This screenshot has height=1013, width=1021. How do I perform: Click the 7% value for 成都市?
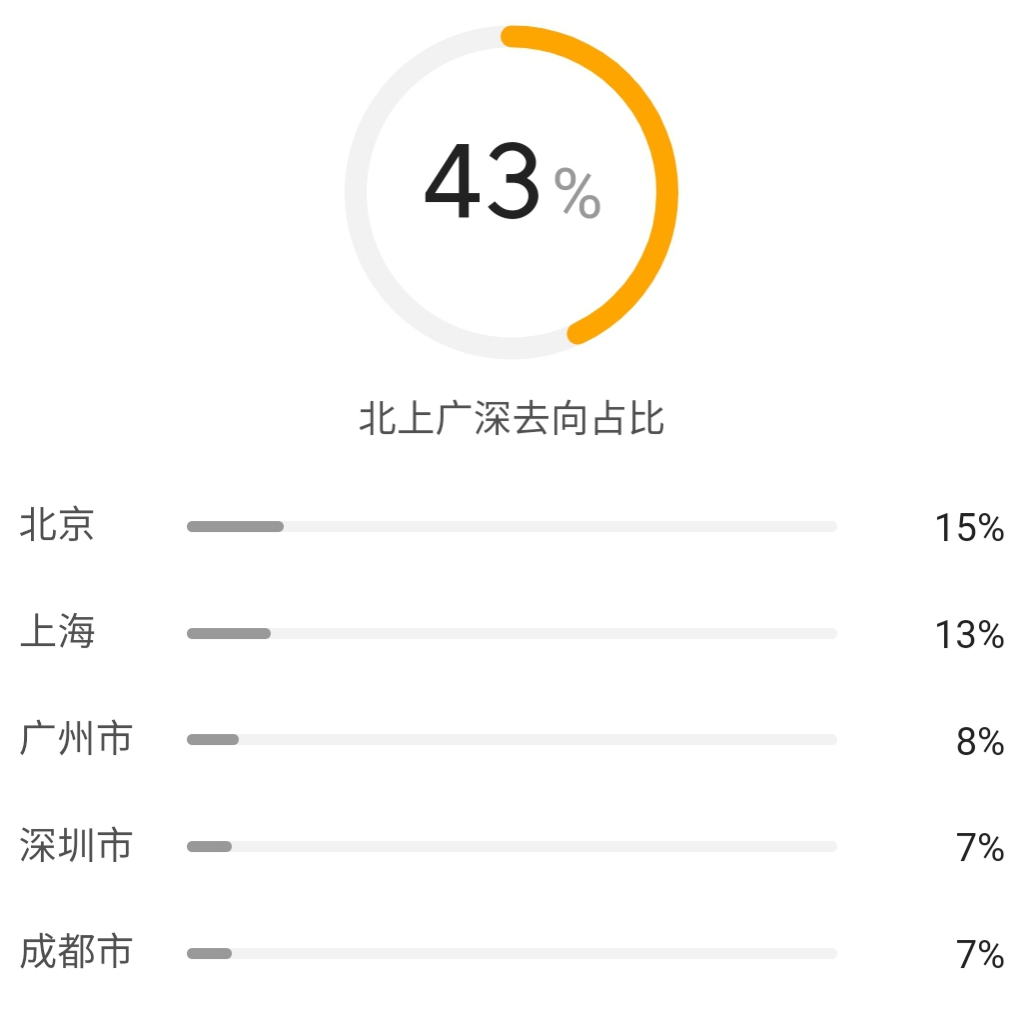(x=980, y=955)
